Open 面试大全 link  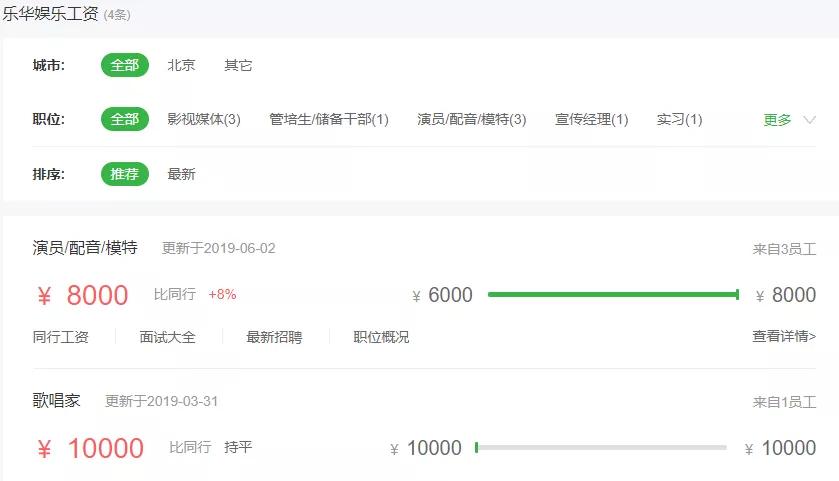click(167, 337)
